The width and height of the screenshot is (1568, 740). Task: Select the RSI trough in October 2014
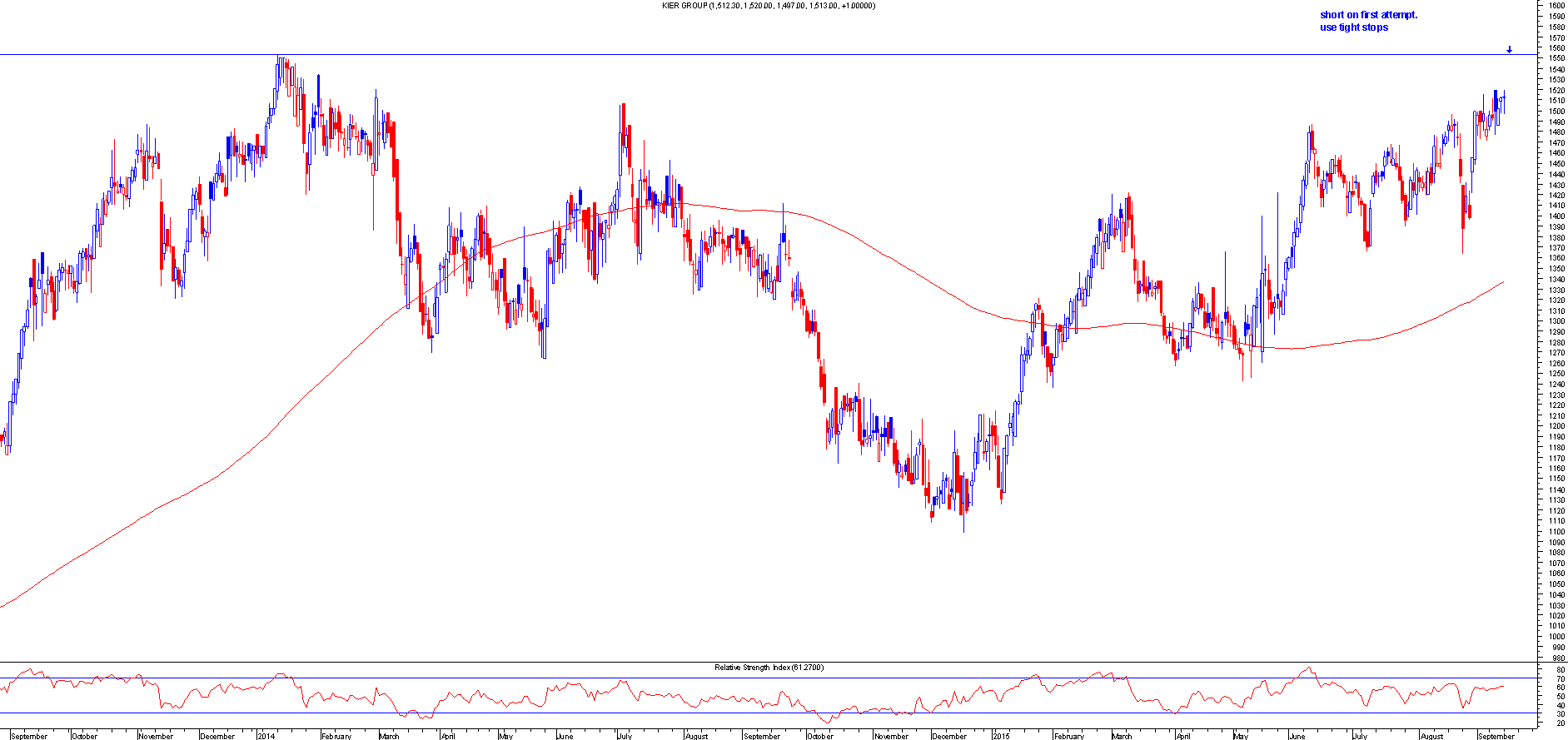point(826,721)
